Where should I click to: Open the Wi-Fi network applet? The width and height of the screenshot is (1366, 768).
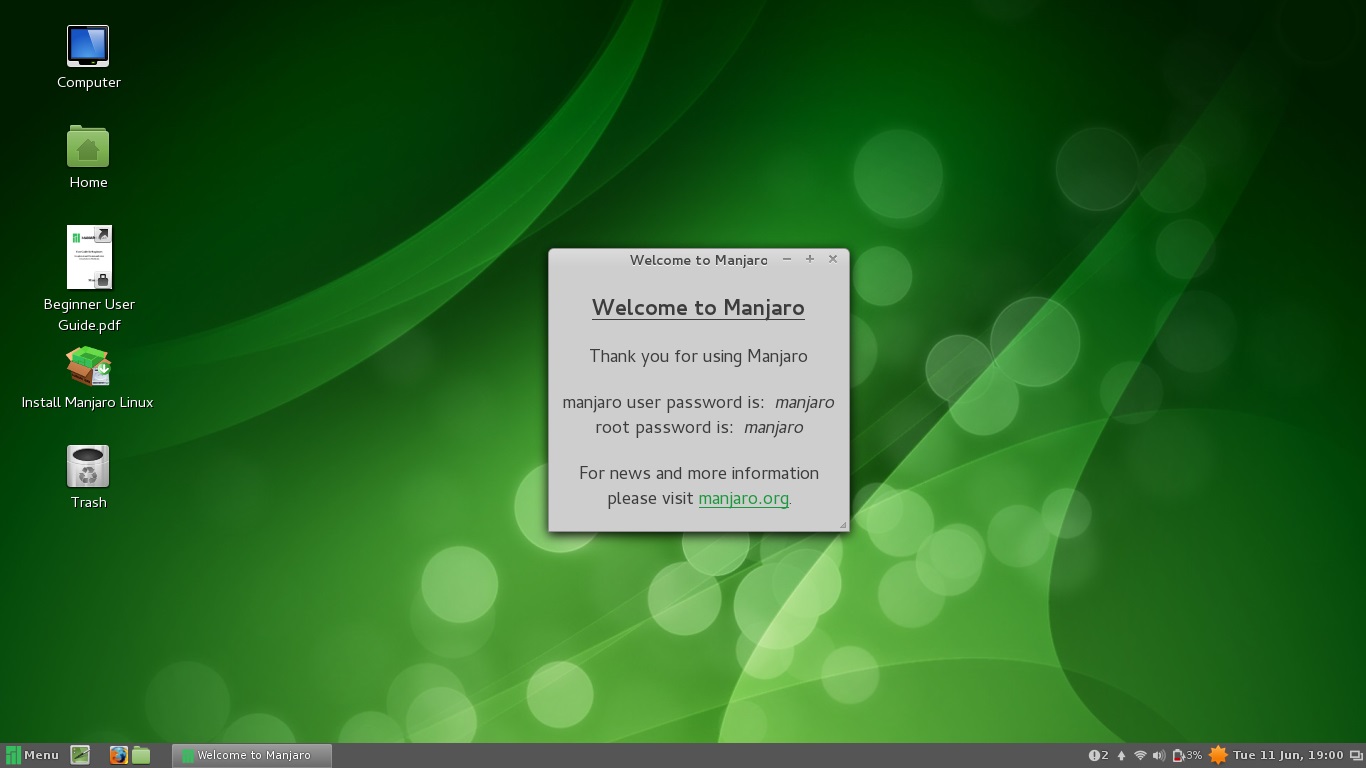1140,755
